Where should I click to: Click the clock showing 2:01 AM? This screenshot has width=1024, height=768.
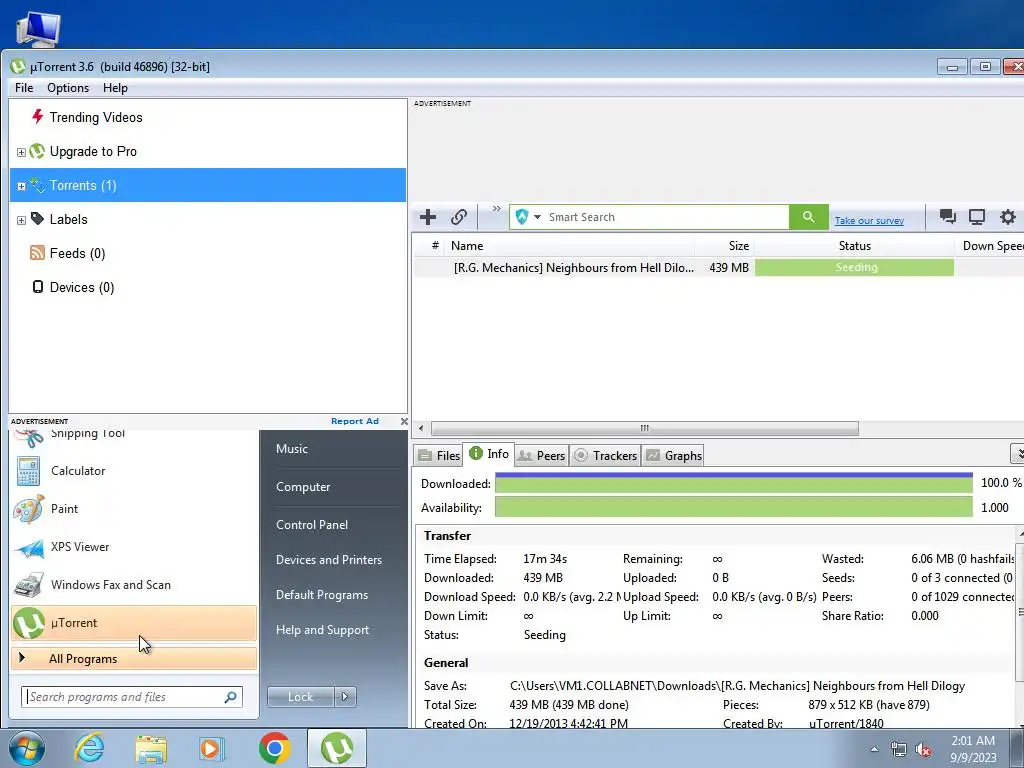coord(973,741)
